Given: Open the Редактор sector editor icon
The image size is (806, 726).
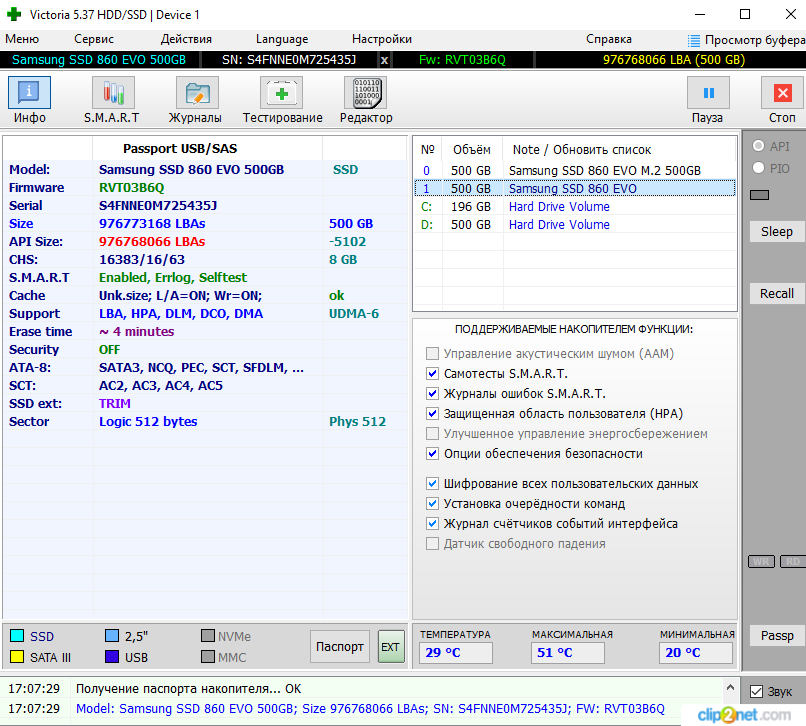Looking at the screenshot, I should [365, 93].
